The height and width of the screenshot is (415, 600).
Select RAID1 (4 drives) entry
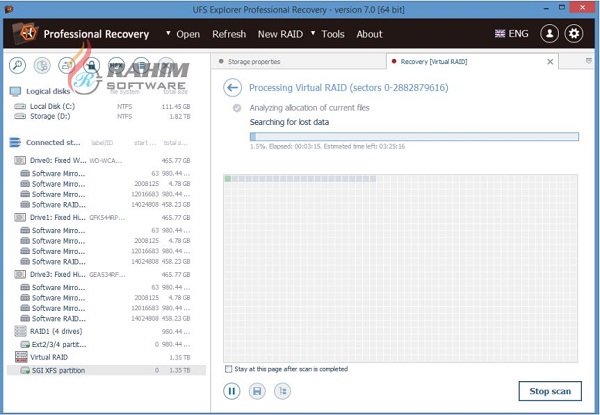click(102, 331)
